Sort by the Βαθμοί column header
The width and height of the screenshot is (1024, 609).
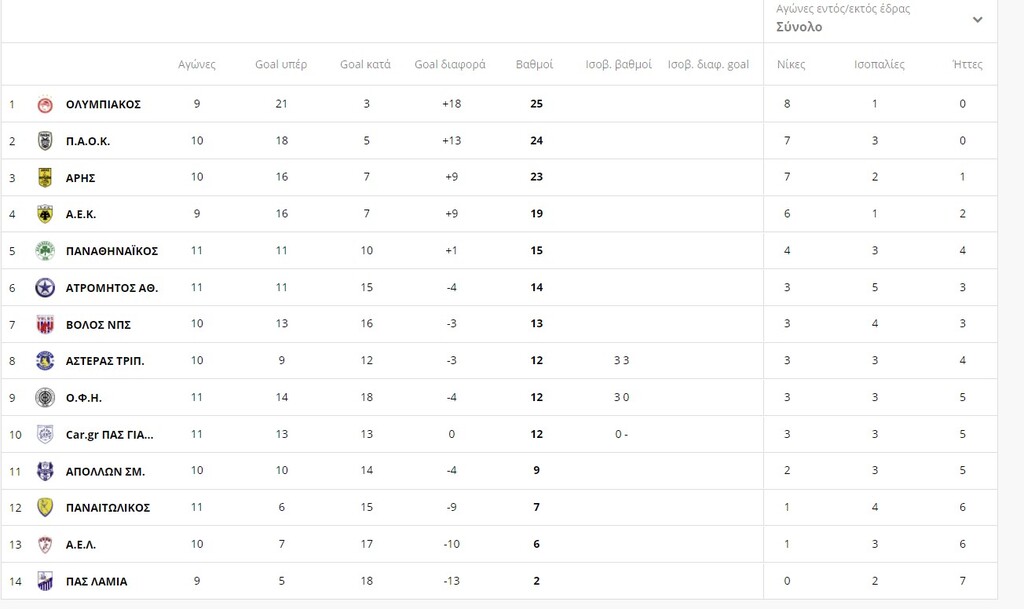click(534, 64)
